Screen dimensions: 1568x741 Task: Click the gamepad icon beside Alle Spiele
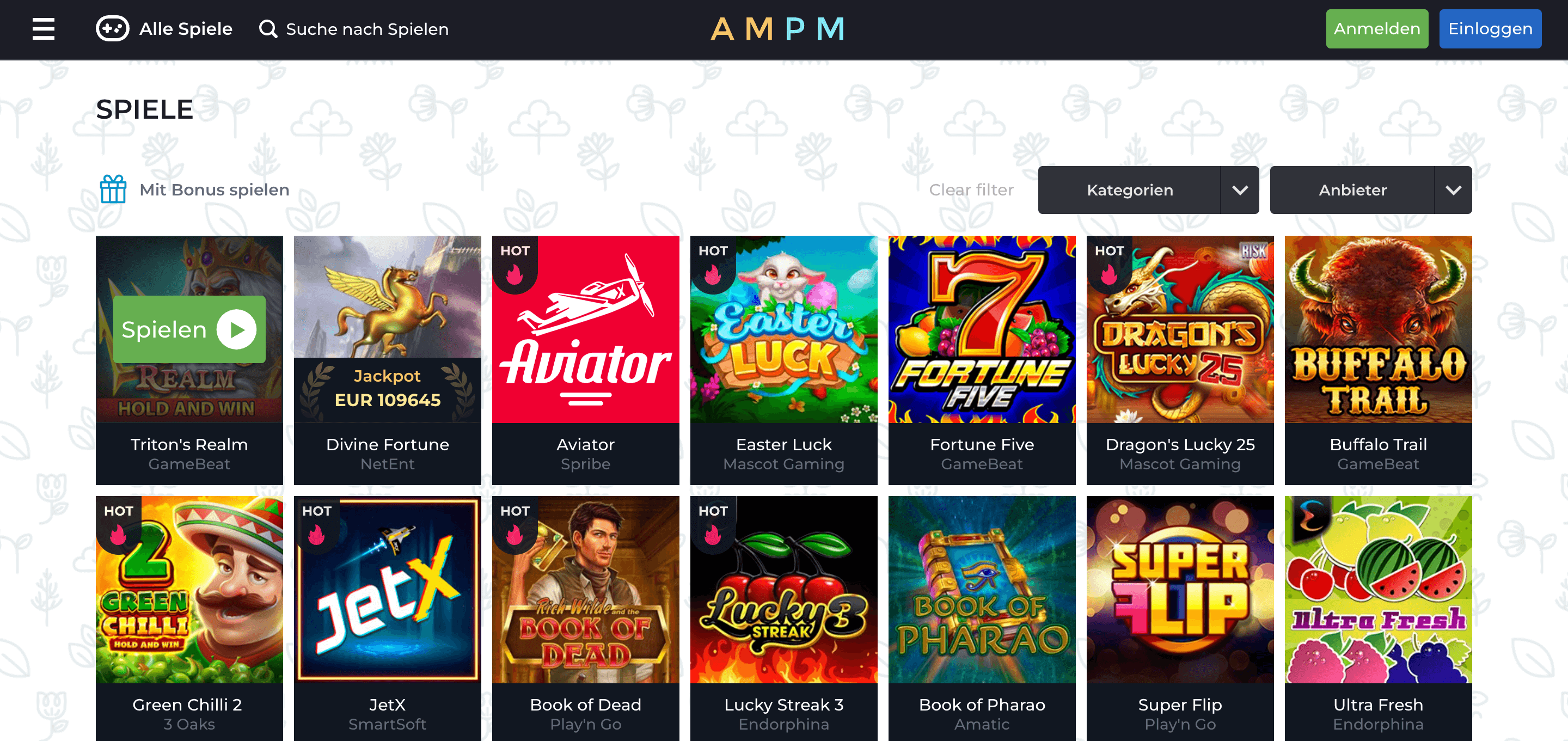[x=113, y=29]
